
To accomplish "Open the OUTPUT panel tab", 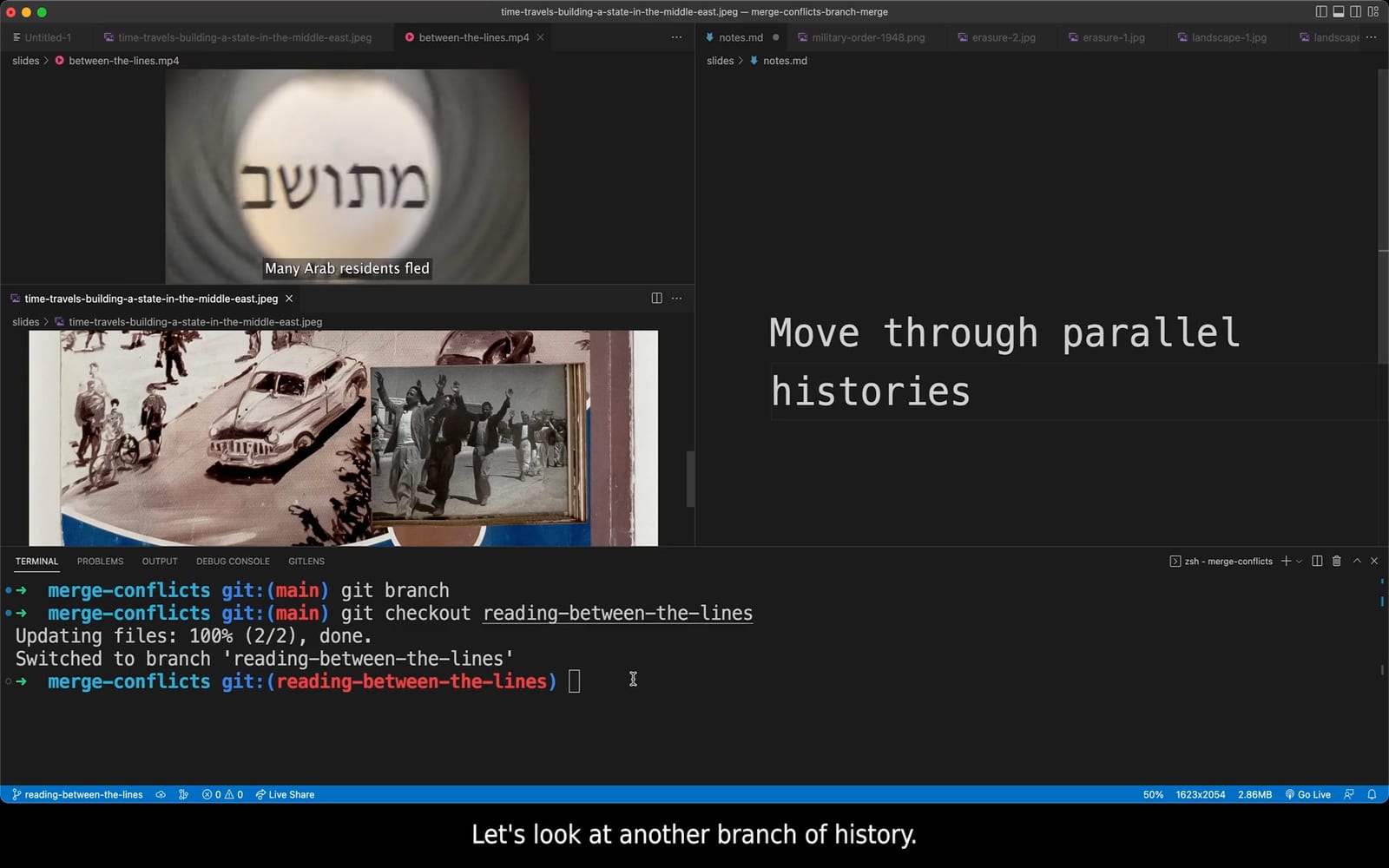I will 160,562.
